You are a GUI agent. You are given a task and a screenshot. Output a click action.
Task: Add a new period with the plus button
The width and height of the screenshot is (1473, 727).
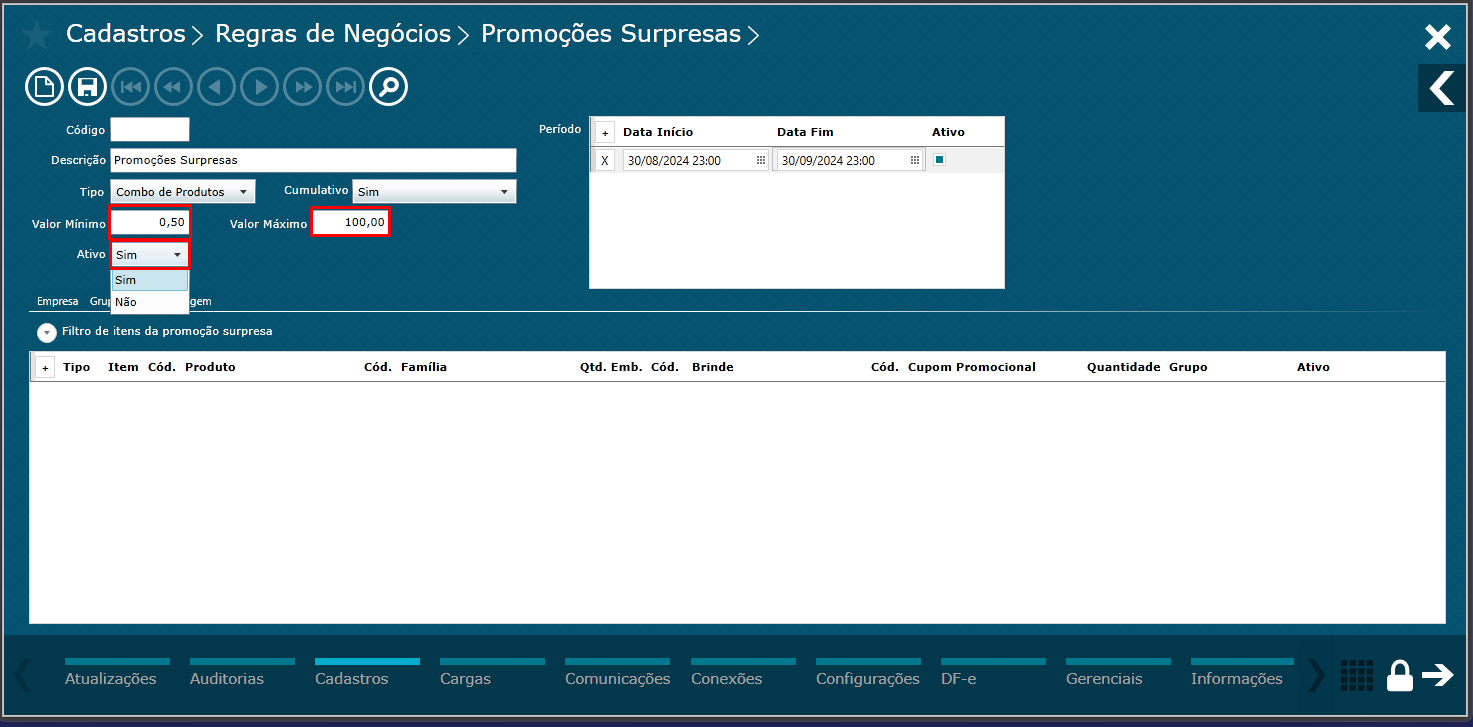point(605,131)
